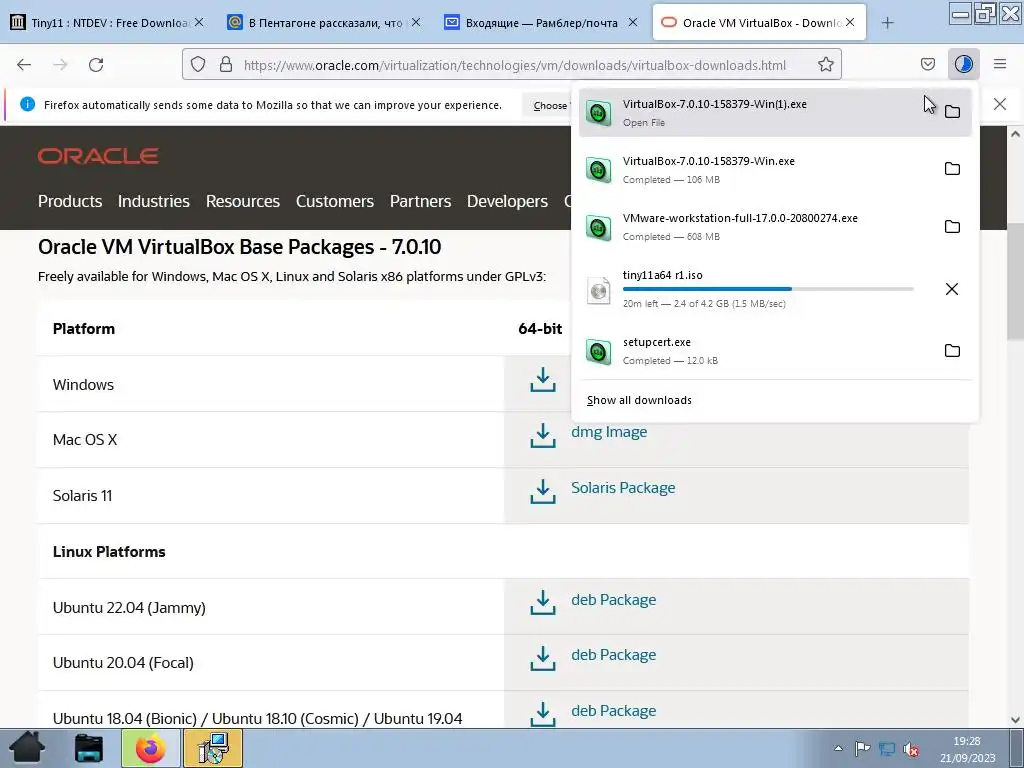
Task: Open the Save to Pocket icon
Action: click(x=927, y=64)
